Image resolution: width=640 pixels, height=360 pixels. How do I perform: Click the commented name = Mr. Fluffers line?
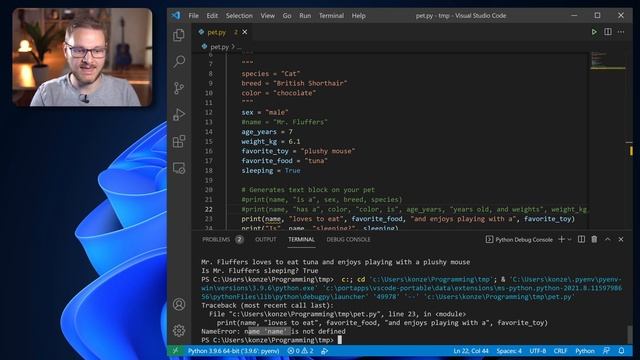284,122
